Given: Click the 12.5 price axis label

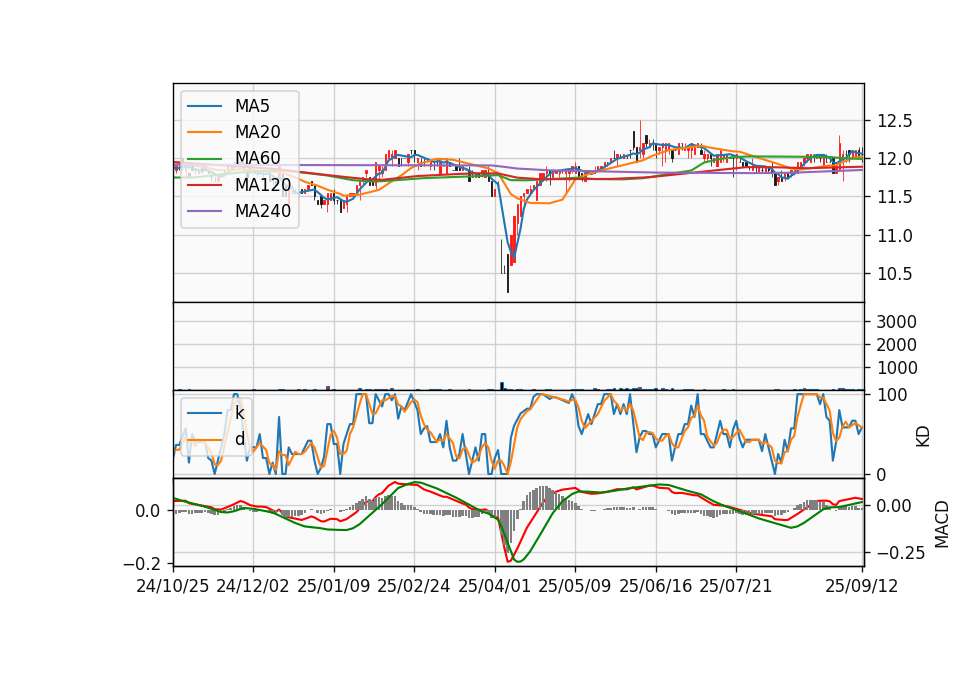Looking at the screenshot, I should (x=894, y=121).
